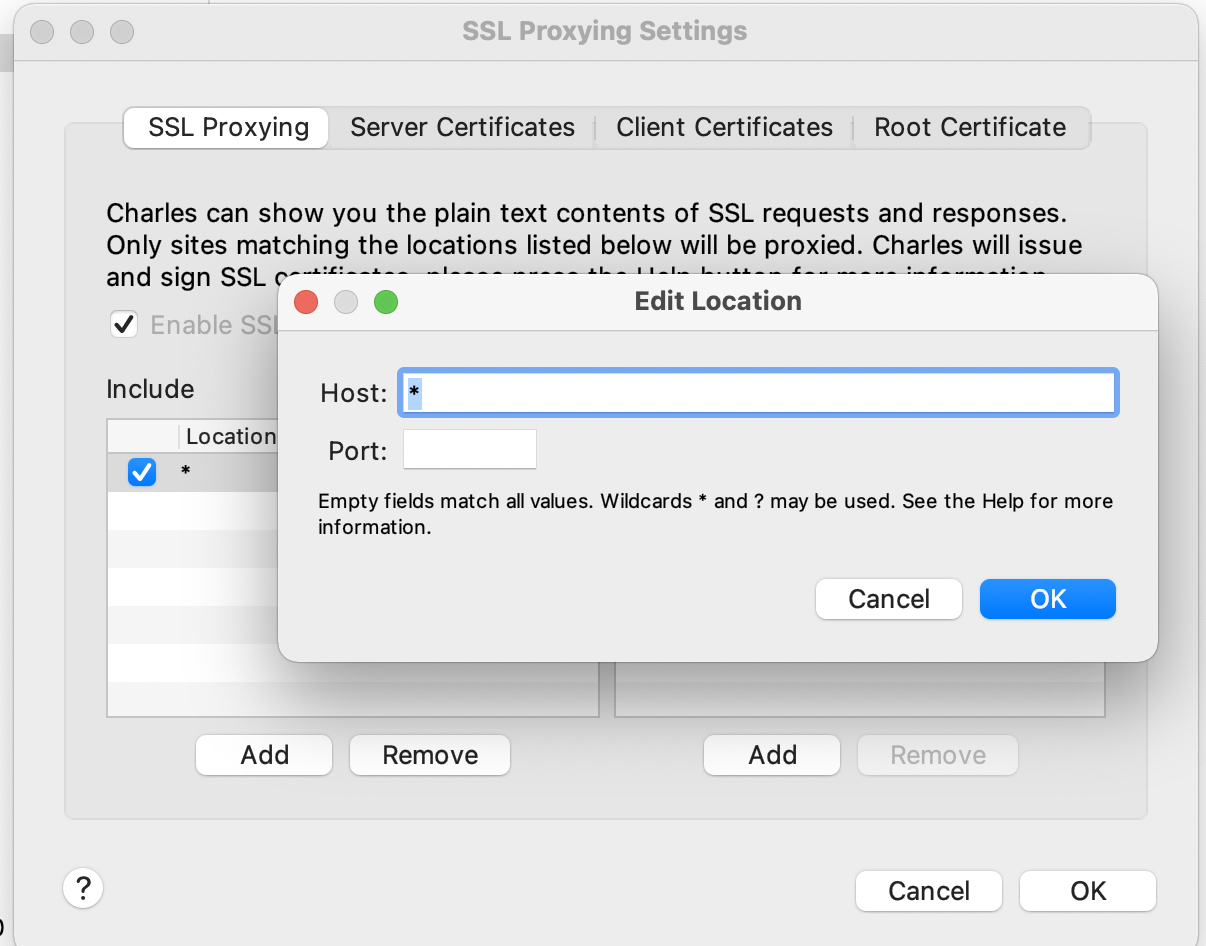The height and width of the screenshot is (946, 1206).
Task: Click Cancel in SSL Proxying Settings window
Action: click(x=929, y=891)
